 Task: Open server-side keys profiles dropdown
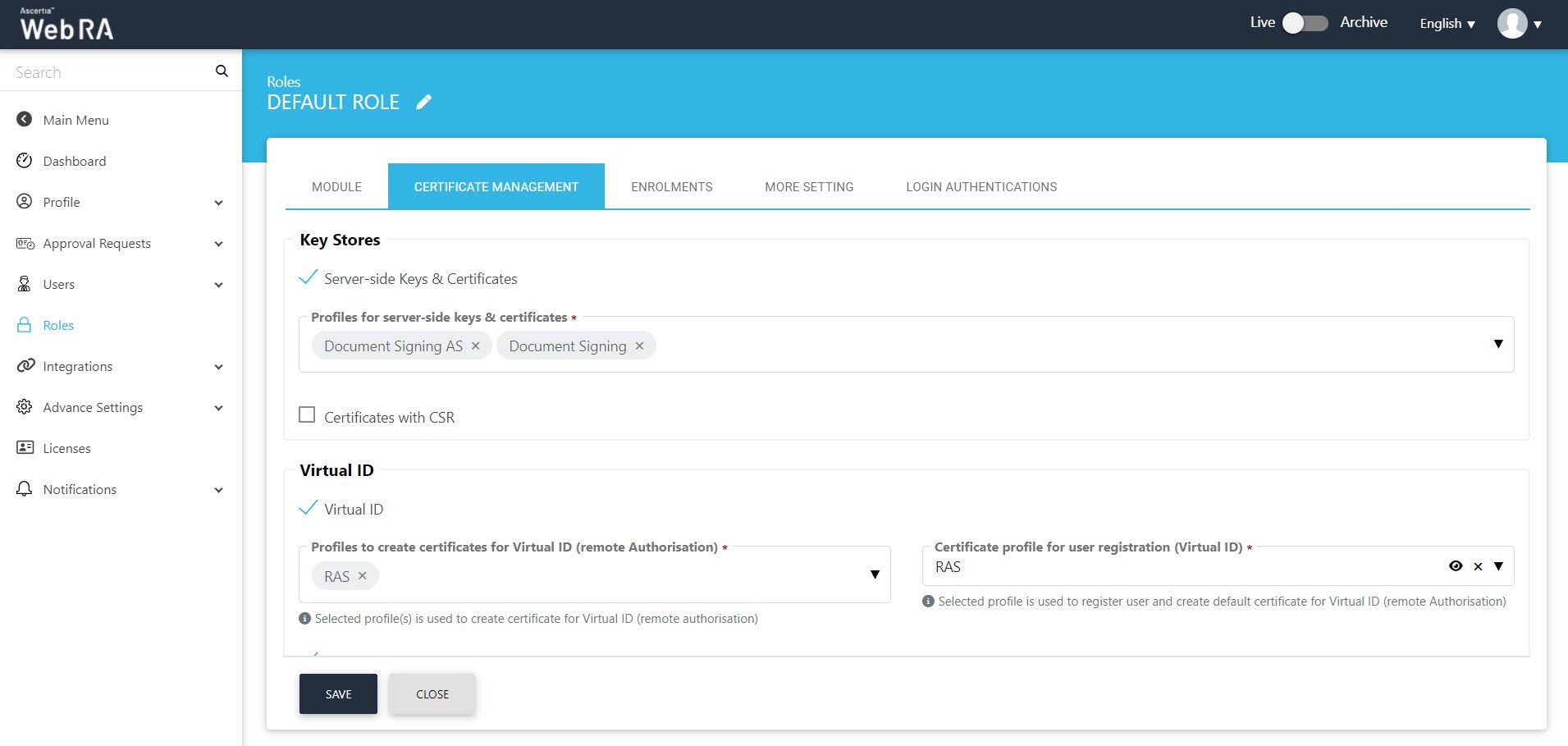[1498, 345]
